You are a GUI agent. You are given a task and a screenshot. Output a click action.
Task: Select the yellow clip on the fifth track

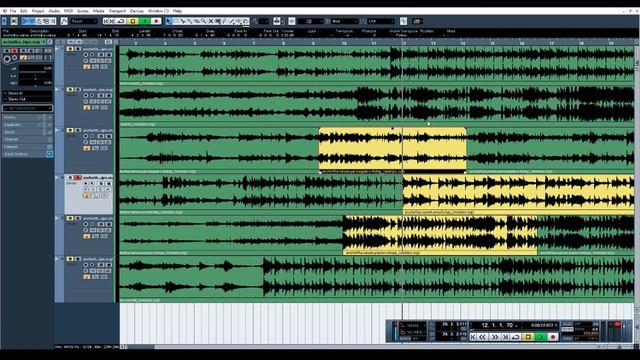[x=440, y=236]
